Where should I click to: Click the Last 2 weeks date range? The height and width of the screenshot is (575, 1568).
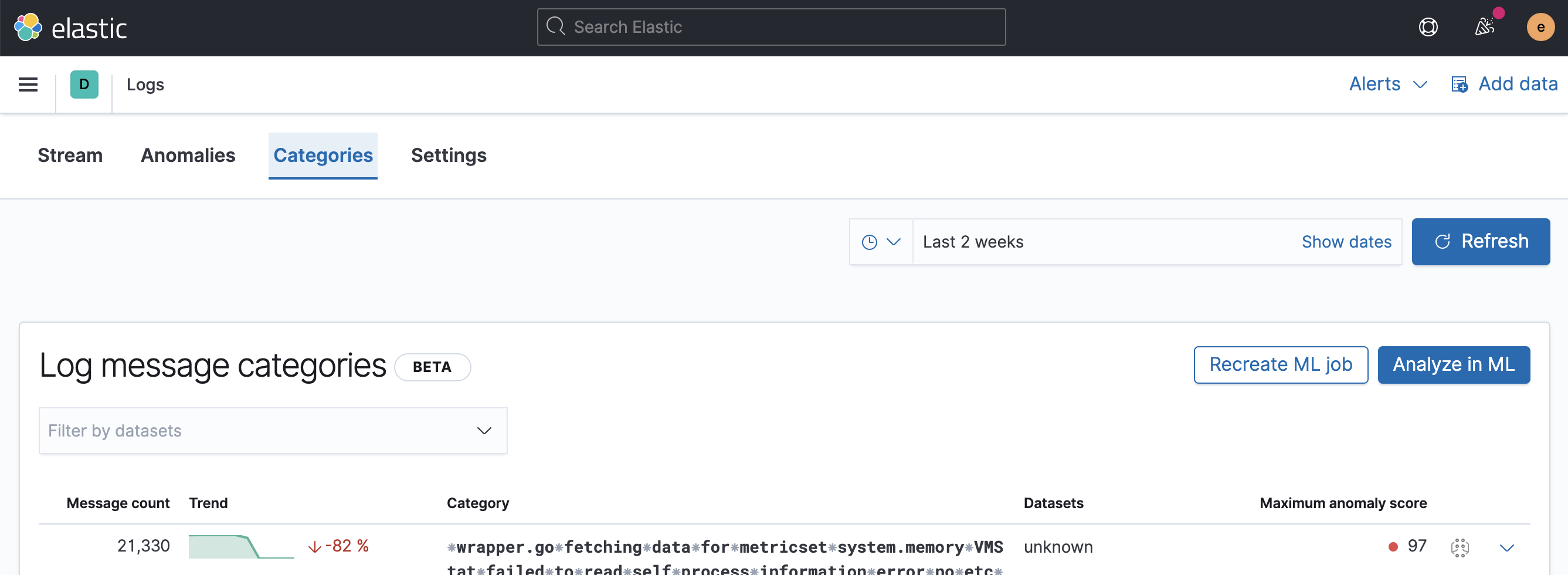tap(973, 242)
